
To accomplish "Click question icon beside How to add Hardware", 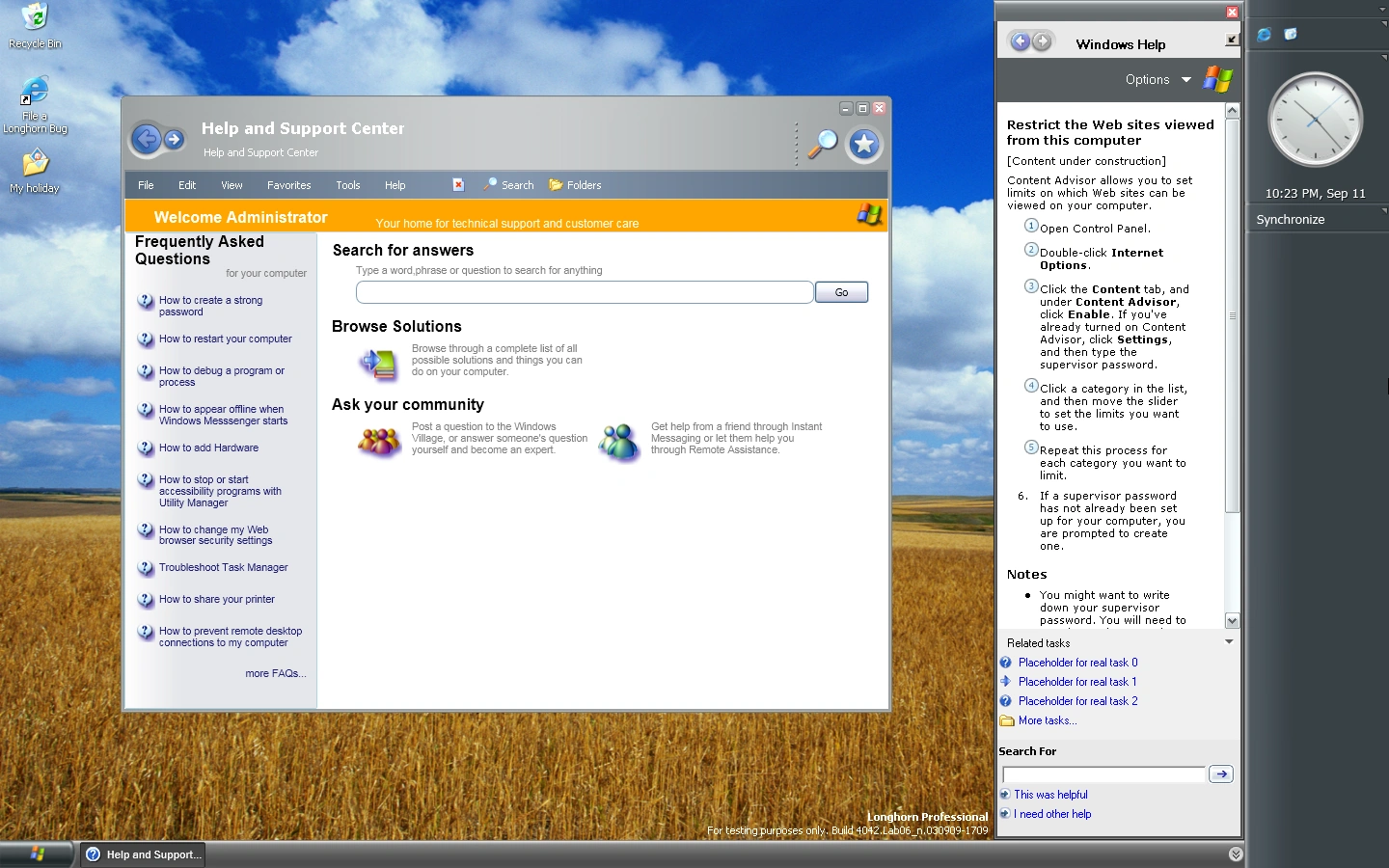I will point(146,448).
